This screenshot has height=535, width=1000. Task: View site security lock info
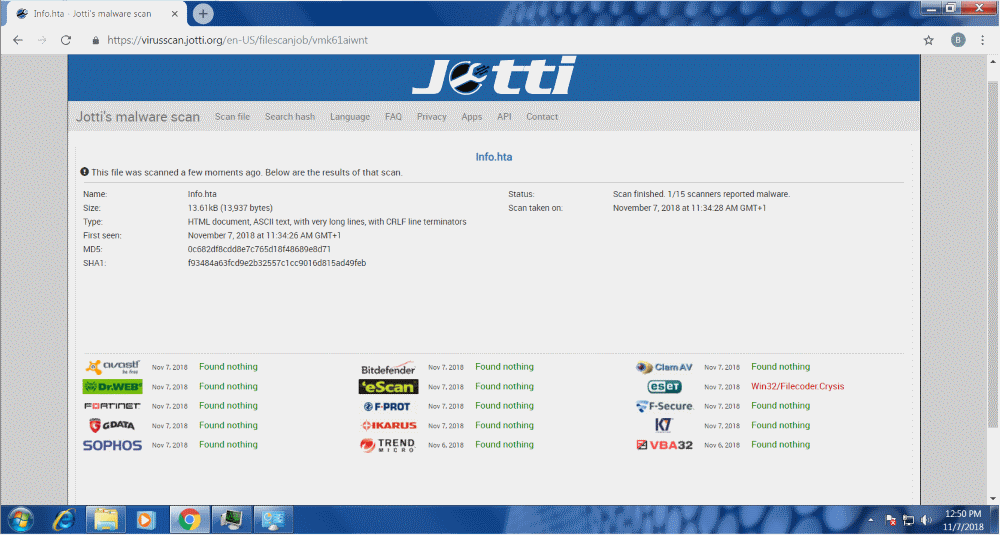(96, 40)
